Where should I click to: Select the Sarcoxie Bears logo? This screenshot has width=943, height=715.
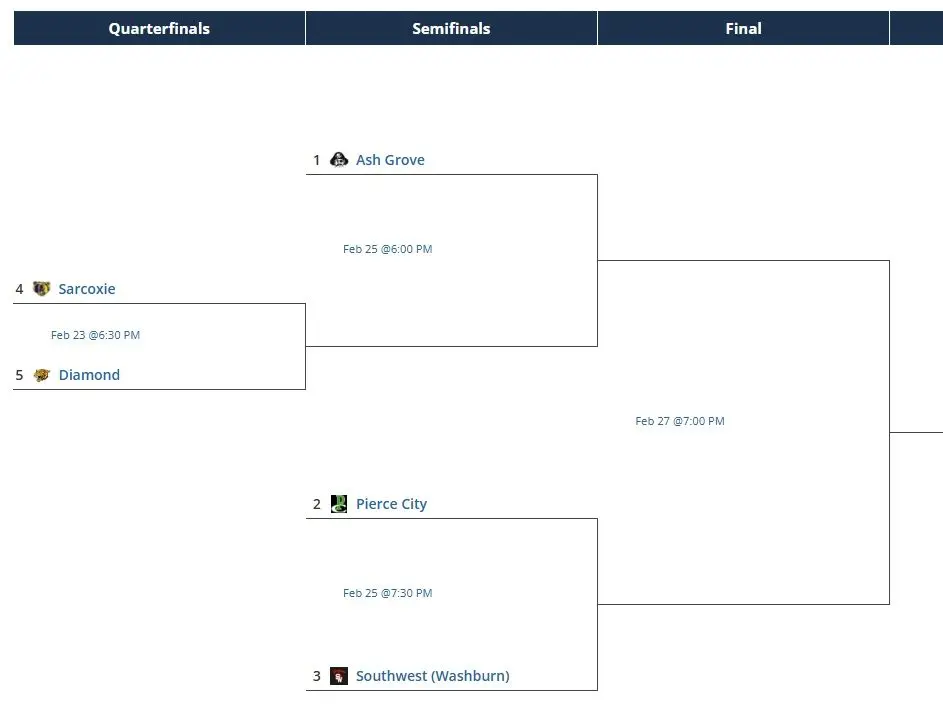tap(41, 288)
